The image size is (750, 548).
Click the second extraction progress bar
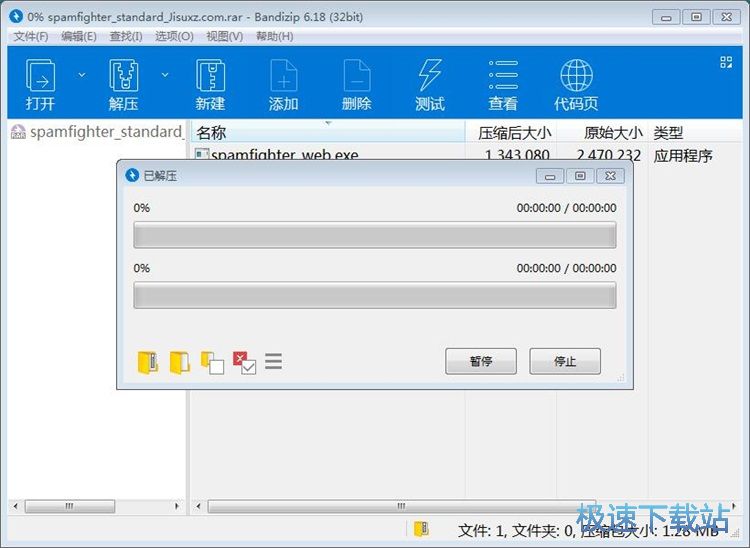pos(375,295)
